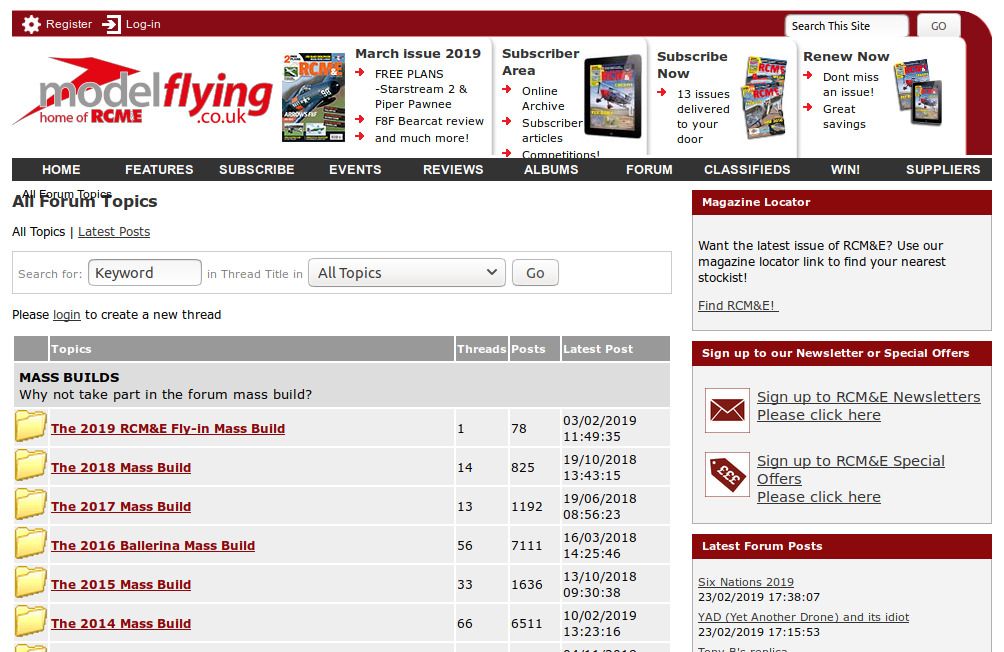This screenshot has height=652, width=1004.
Task: Open FEATURES in navigation bar
Action: click(159, 170)
